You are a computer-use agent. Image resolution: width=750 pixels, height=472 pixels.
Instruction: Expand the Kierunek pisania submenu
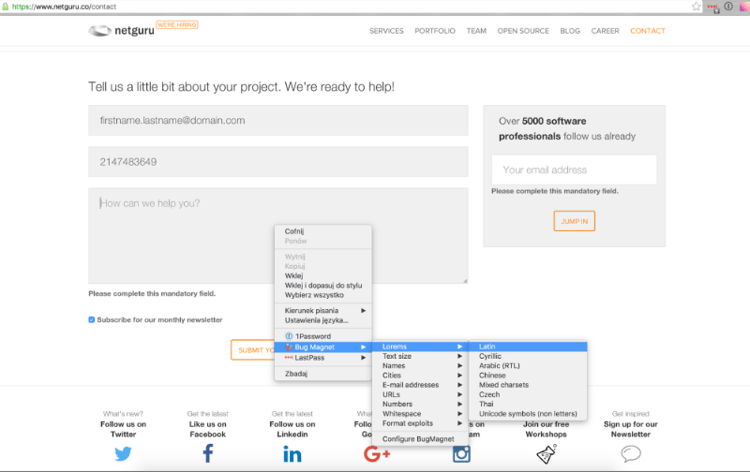pos(311,310)
